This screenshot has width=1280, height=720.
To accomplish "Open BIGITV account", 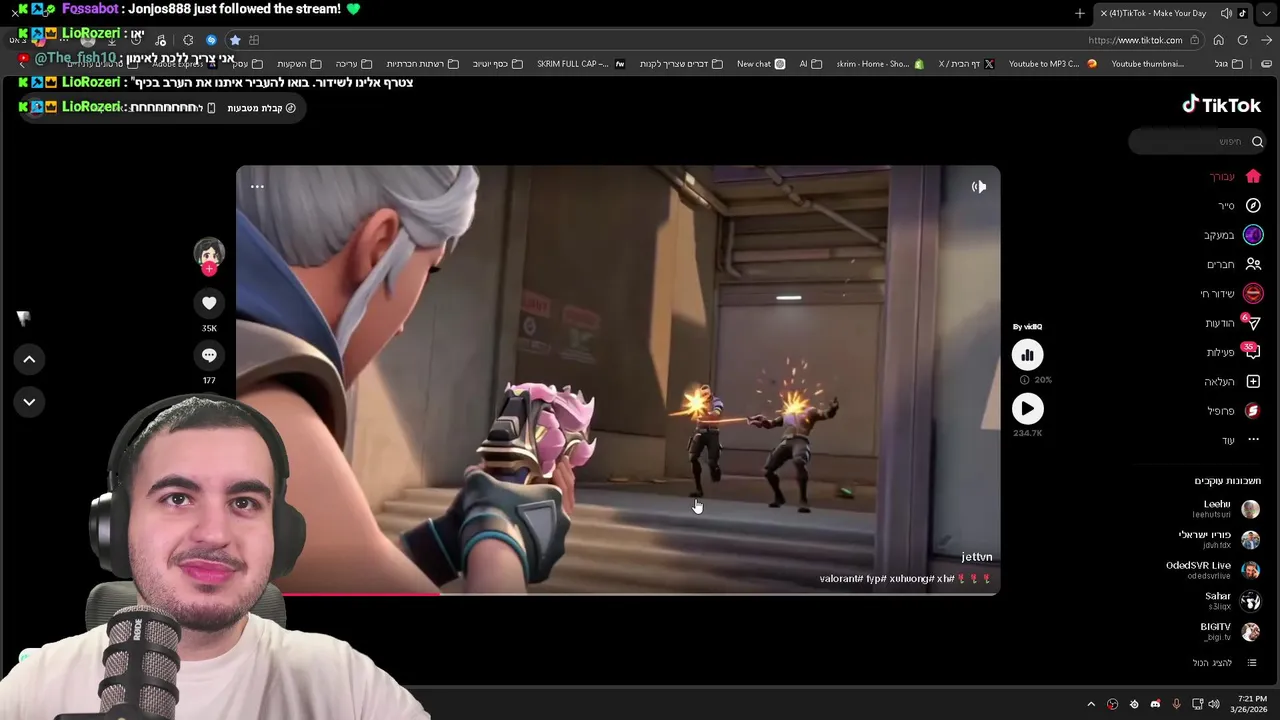I will click(1230, 632).
